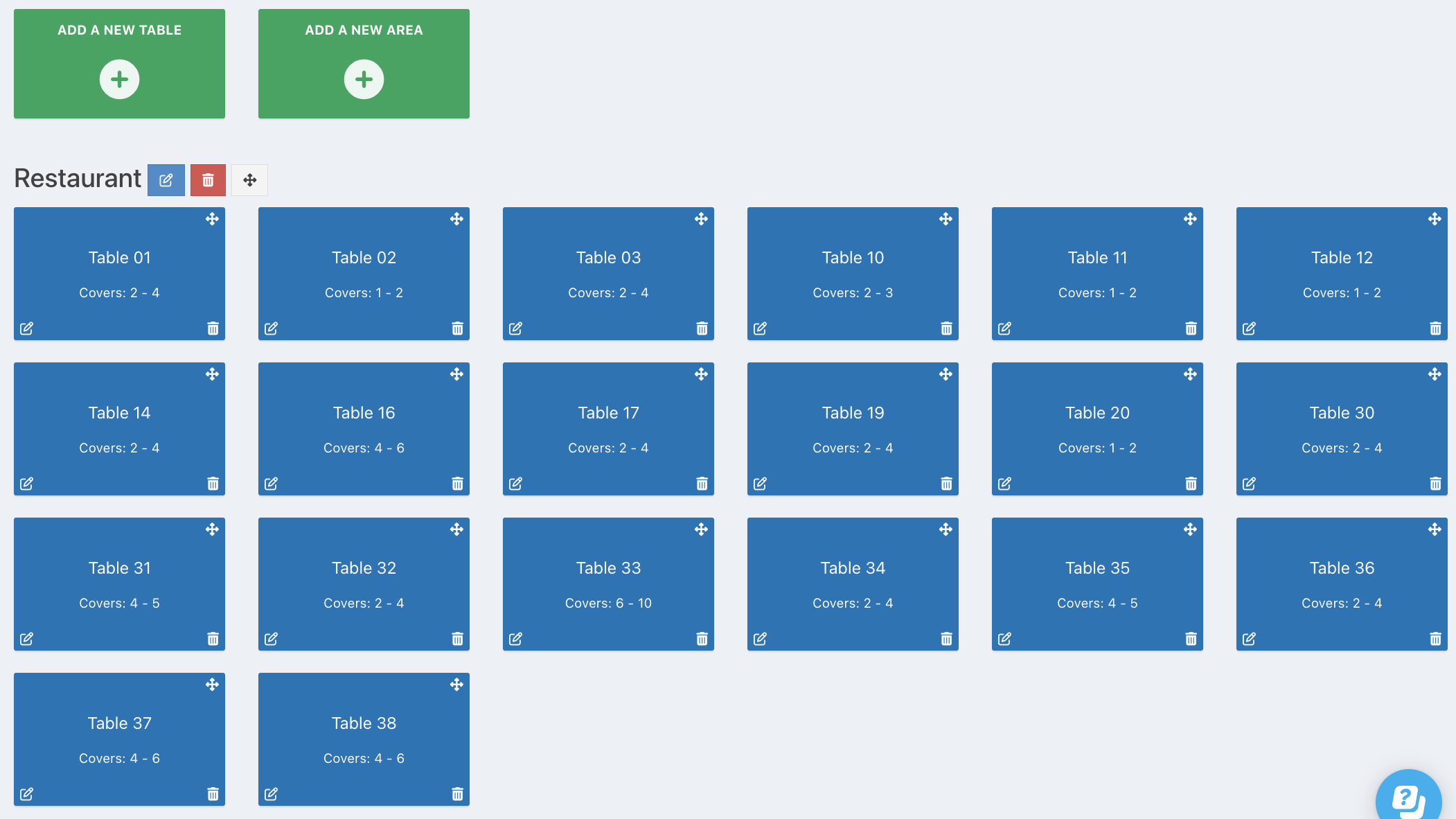Delete Table 14 using trash icon

pyautogui.click(x=213, y=484)
